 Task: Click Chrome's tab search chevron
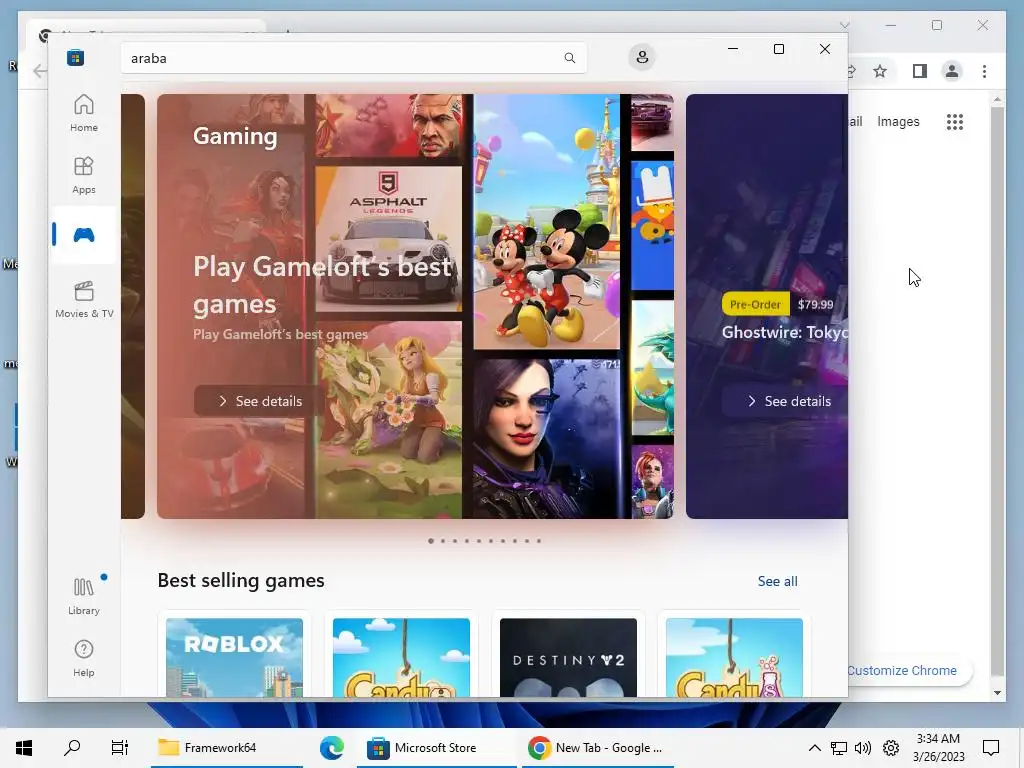point(844,25)
